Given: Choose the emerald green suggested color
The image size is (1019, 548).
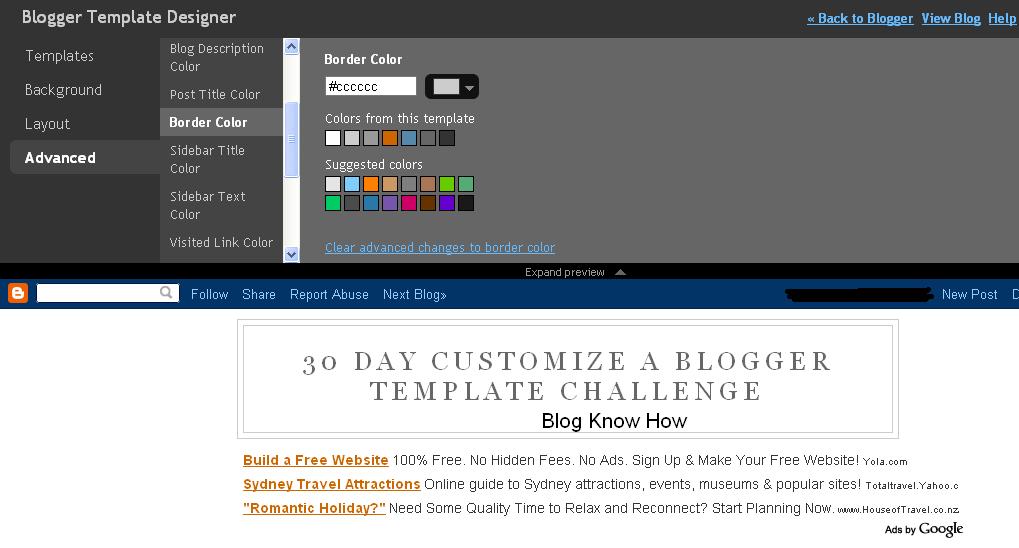Looking at the screenshot, I should click(x=333, y=203).
